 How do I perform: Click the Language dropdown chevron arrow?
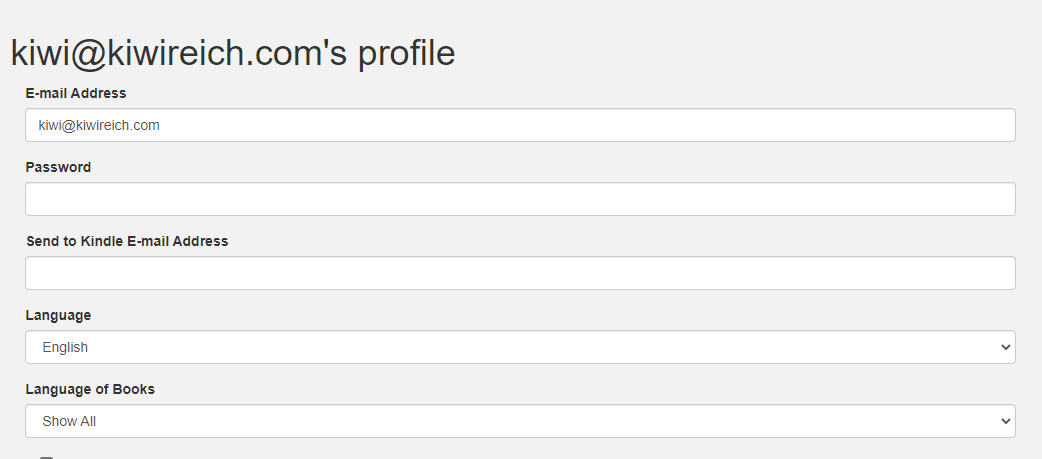[x=1005, y=347]
